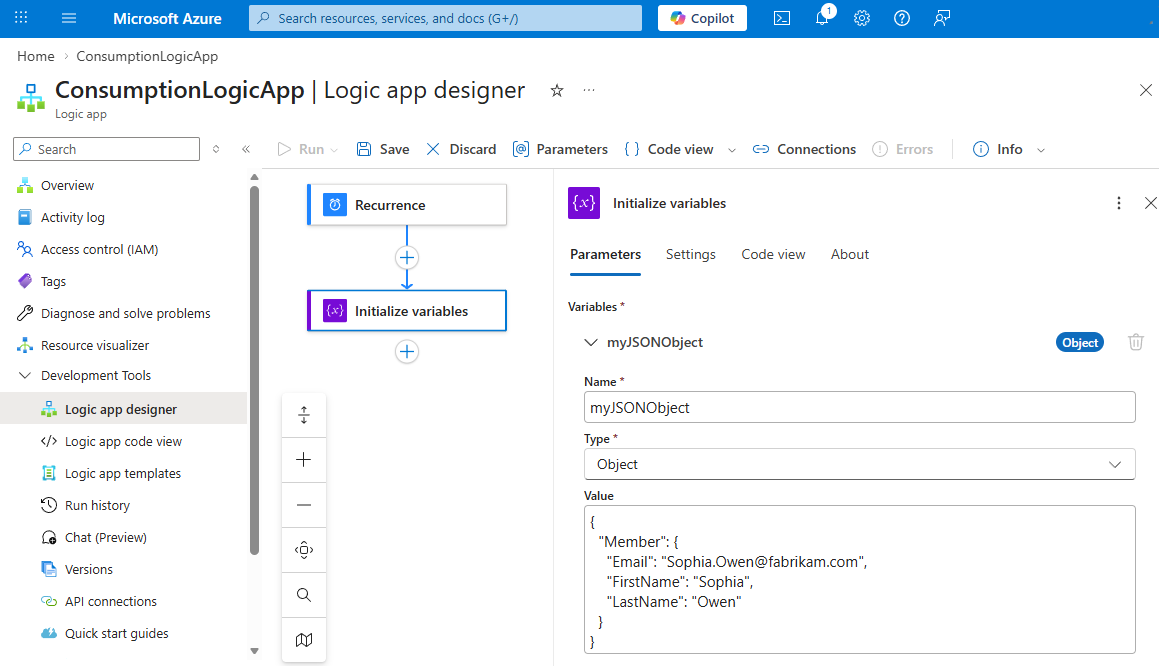Viewport: 1159px width, 666px height.
Task: Click the global search resources field
Action: 445,18
